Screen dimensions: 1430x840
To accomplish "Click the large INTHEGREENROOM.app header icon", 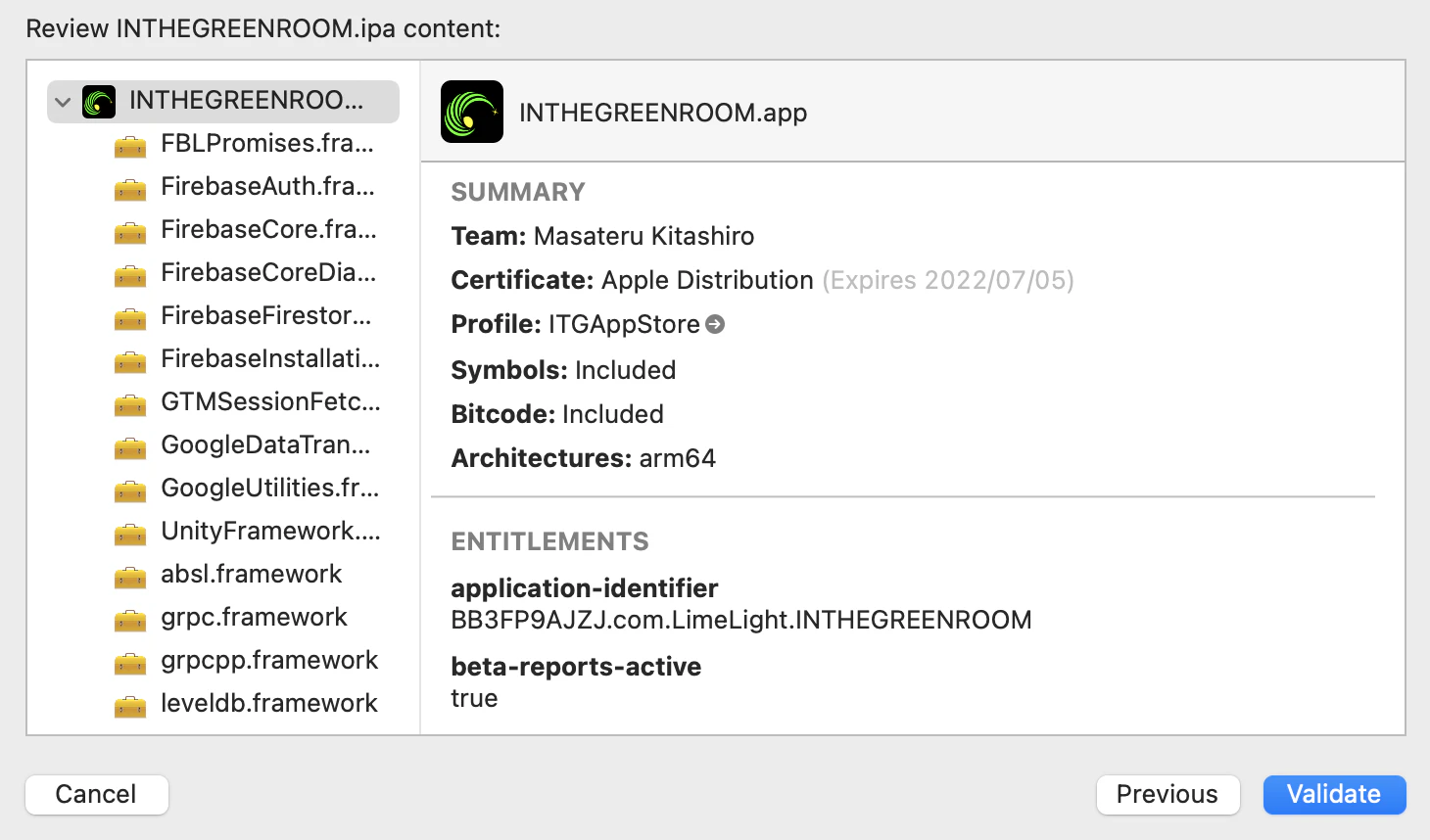I will [472, 112].
